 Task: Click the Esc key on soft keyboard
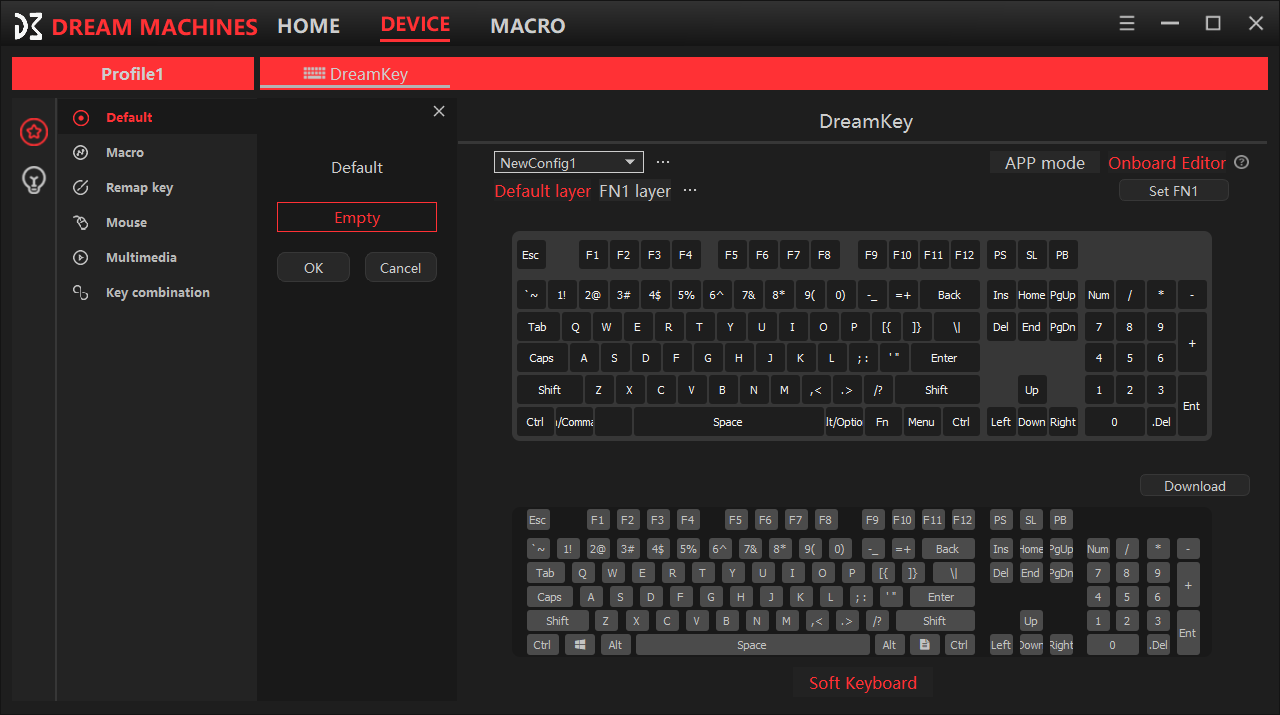pos(538,520)
